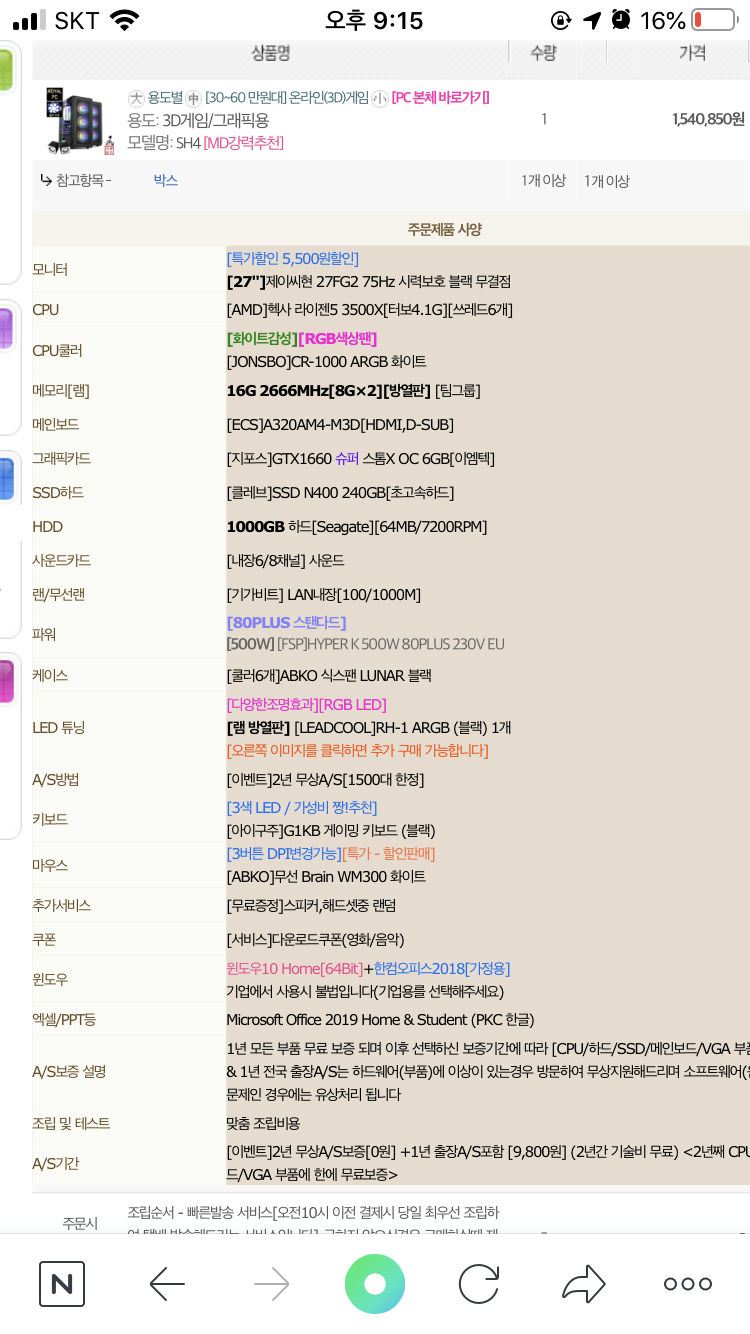Open the "PC 본체 바로가기" link
The width and height of the screenshot is (750, 1334).
click(x=440, y=98)
